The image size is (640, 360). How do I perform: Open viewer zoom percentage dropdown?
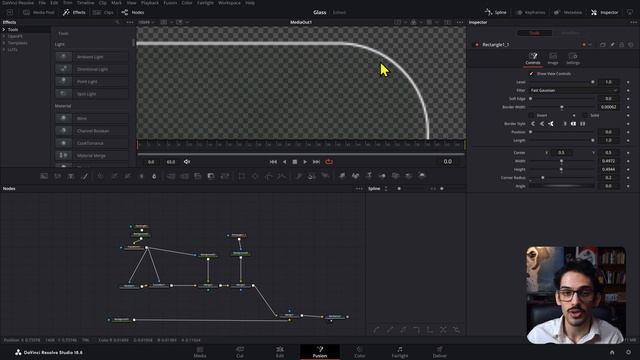click(146, 22)
